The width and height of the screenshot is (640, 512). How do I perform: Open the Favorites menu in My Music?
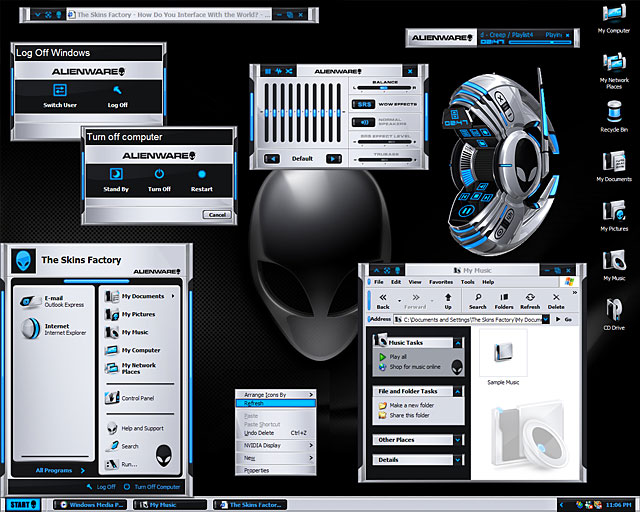(441, 282)
